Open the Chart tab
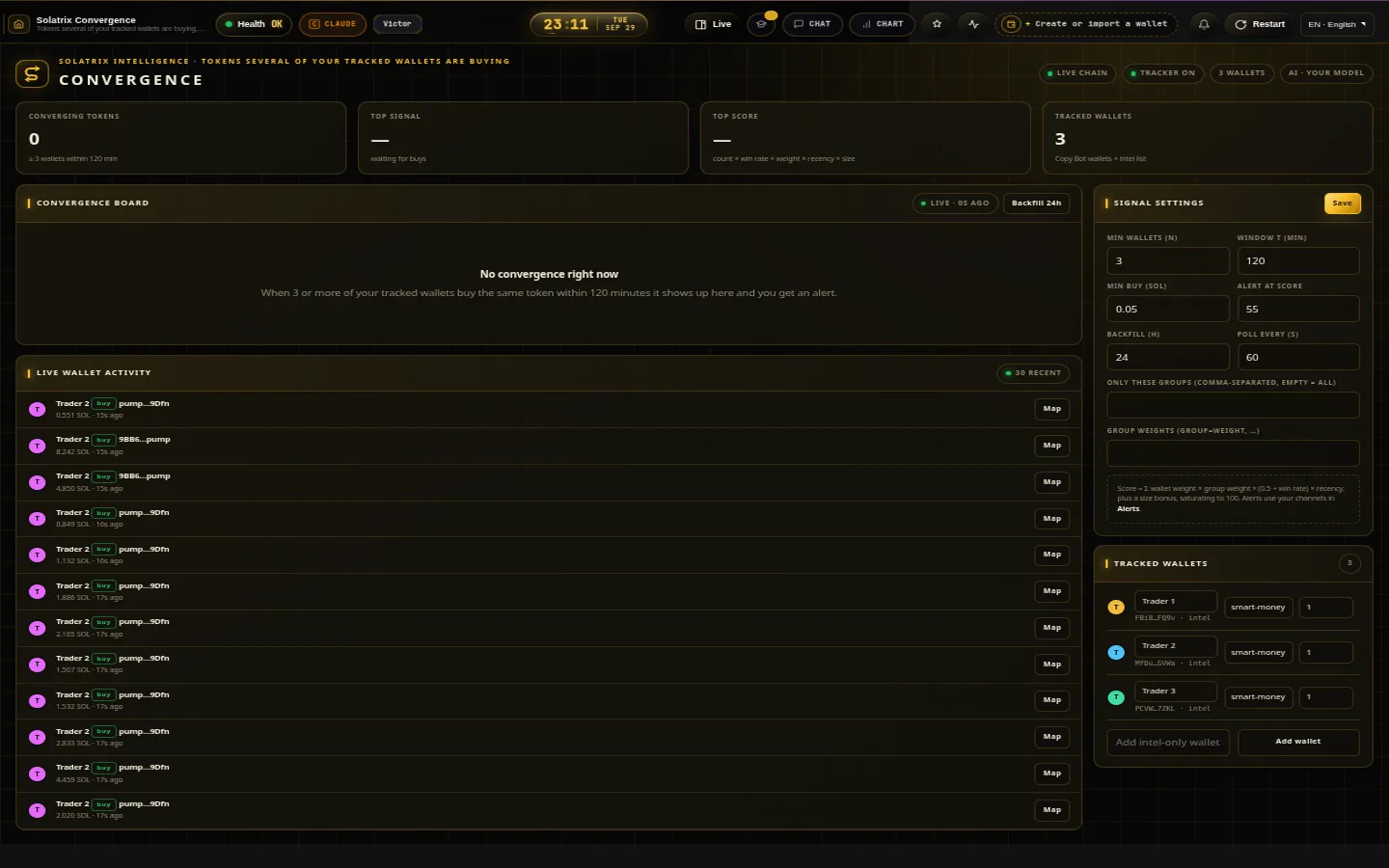 [x=883, y=24]
